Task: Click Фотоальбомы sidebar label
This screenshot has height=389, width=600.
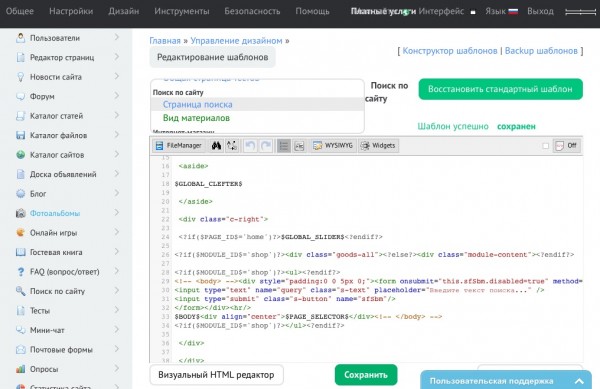Action: coord(55,213)
